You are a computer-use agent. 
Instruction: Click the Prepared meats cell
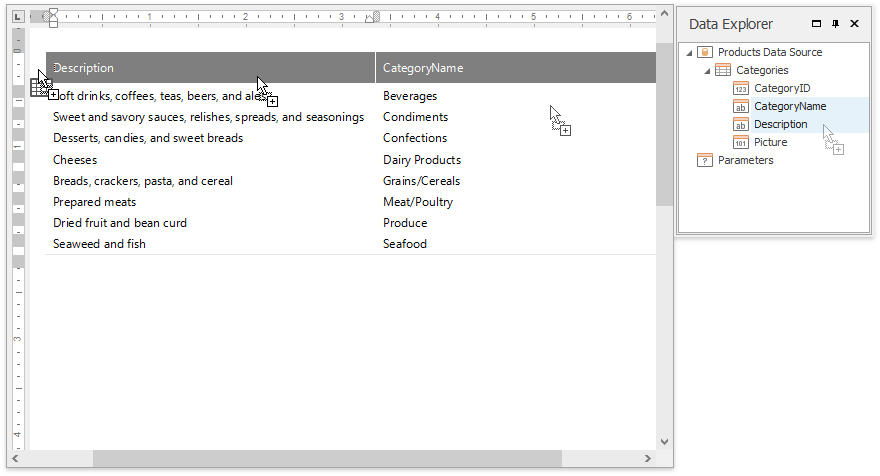click(94, 202)
